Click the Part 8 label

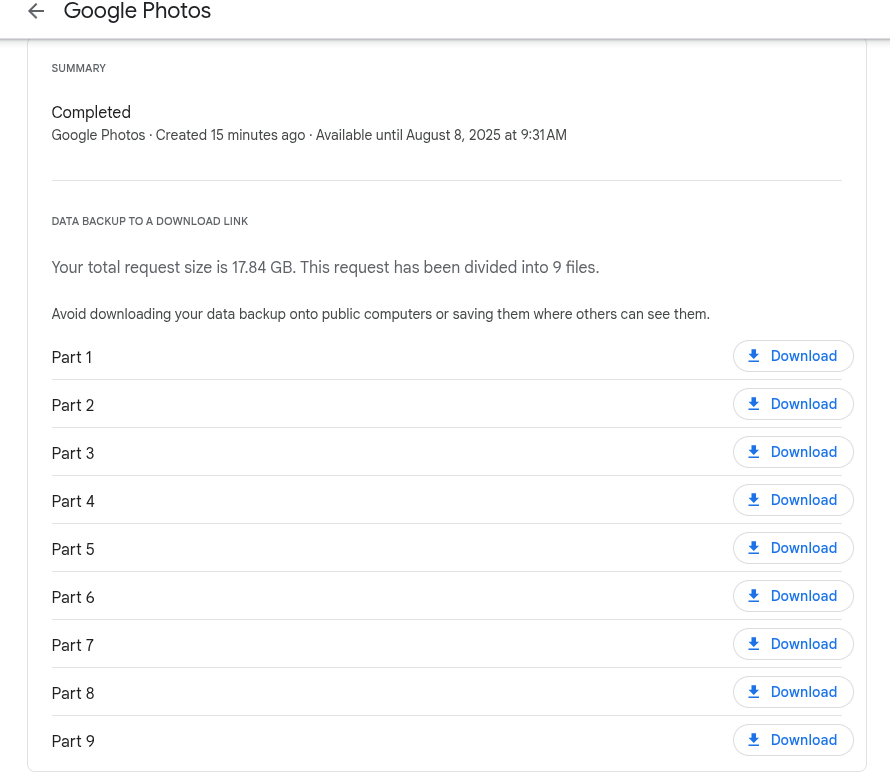pos(73,693)
